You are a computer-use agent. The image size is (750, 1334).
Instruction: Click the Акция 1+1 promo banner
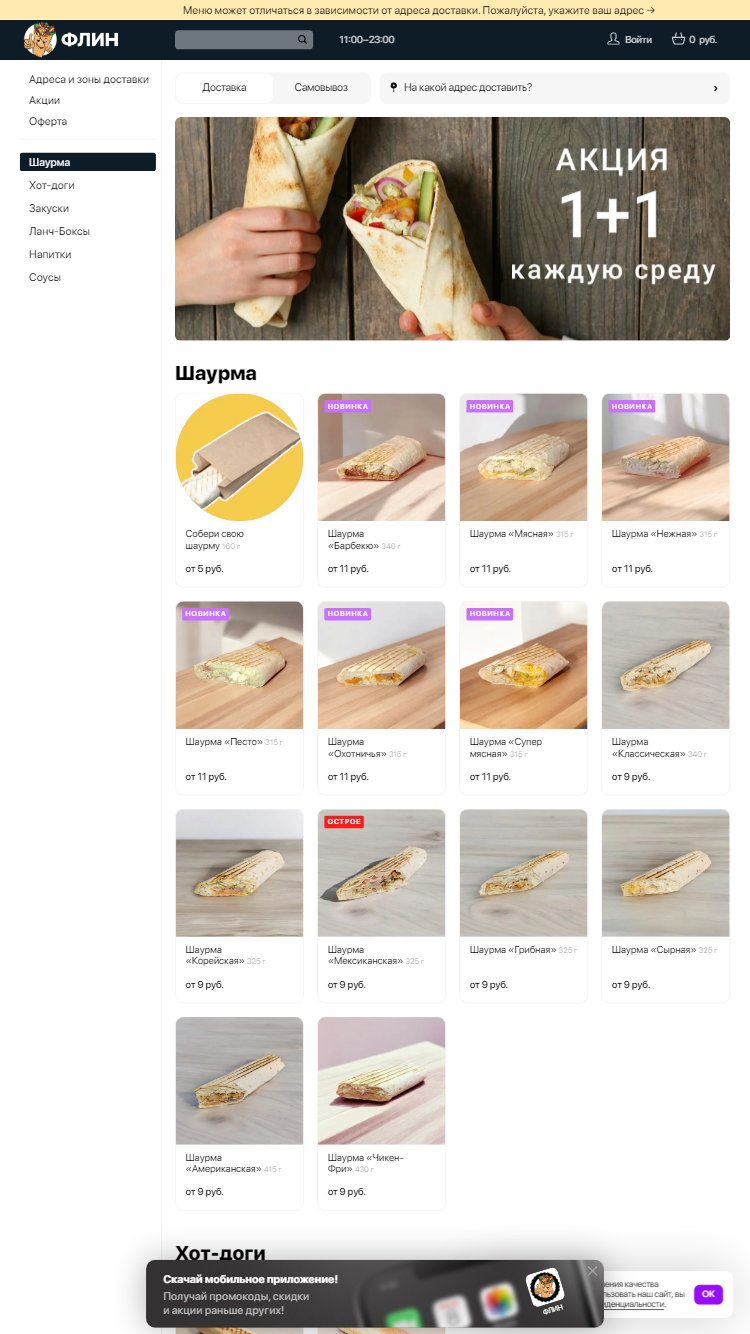[452, 229]
